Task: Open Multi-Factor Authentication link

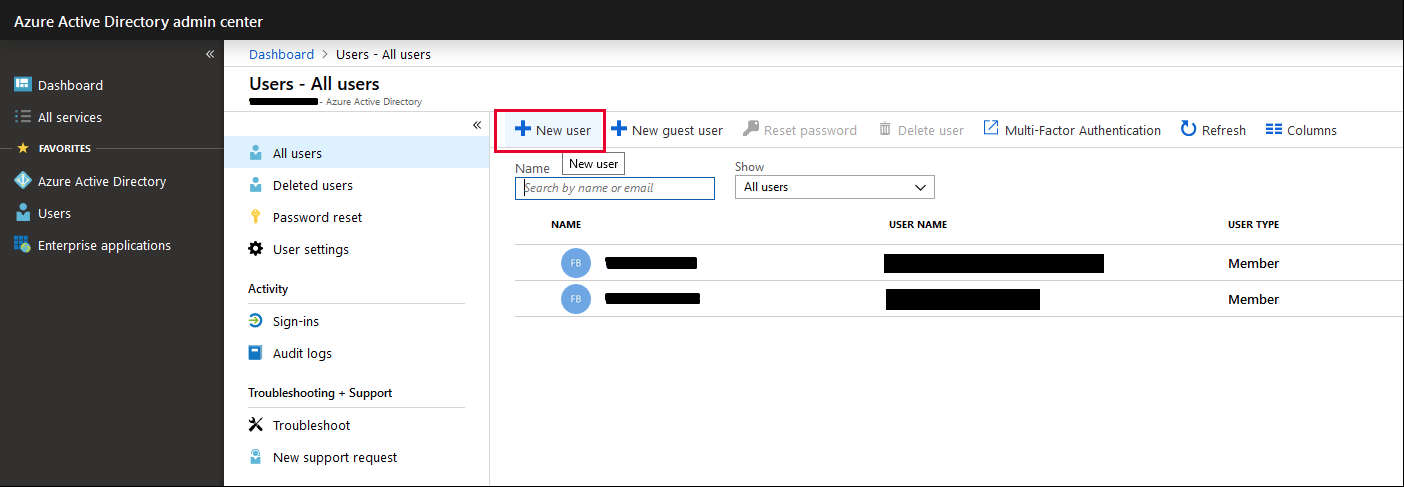Action: coord(1083,130)
